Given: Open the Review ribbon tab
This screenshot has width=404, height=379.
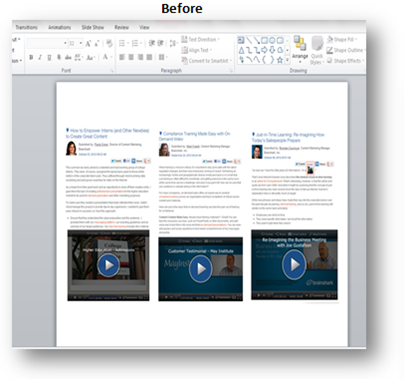Looking at the screenshot, I should click(x=121, y=27).
